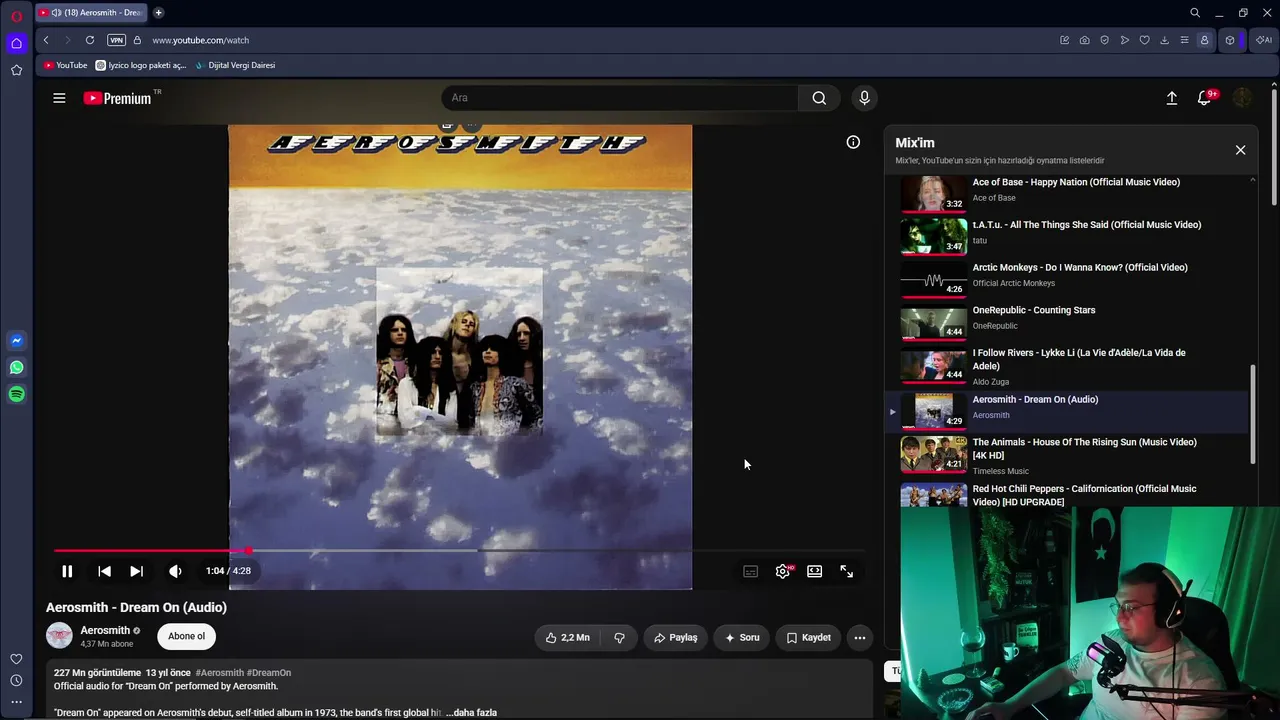
Task: Switch the player to theater mode
Action: (815, 571)
